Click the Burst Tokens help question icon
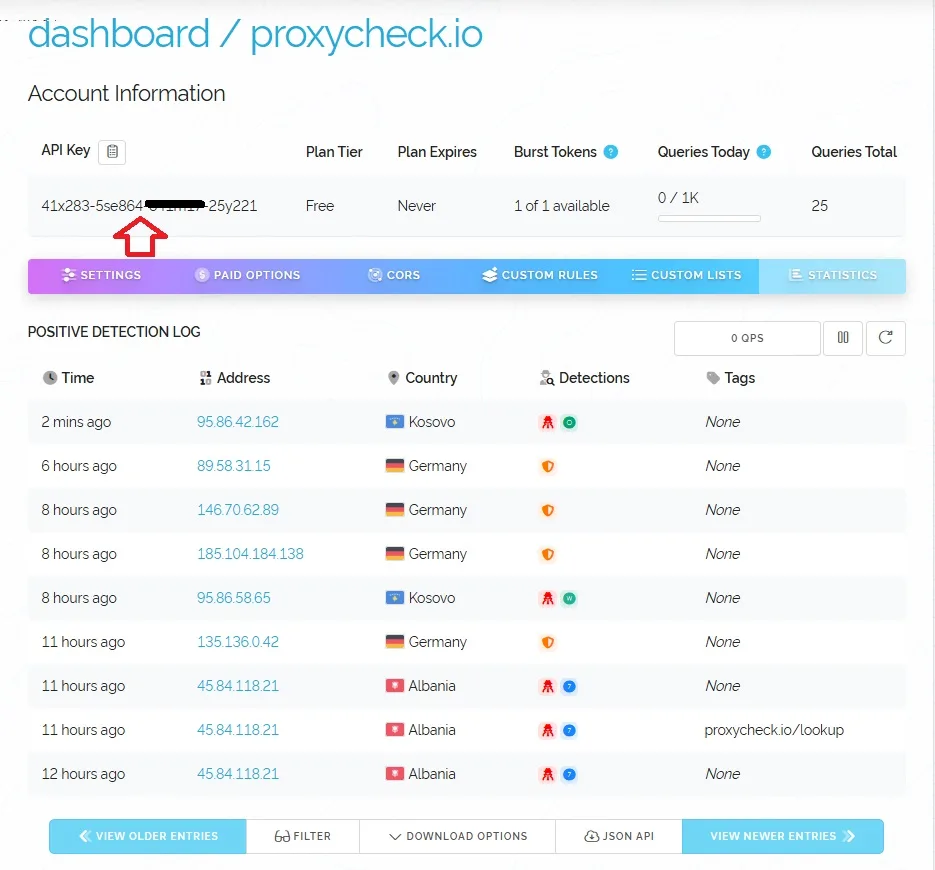The width and height of the screenshot is (935, 870). (611, 152)
